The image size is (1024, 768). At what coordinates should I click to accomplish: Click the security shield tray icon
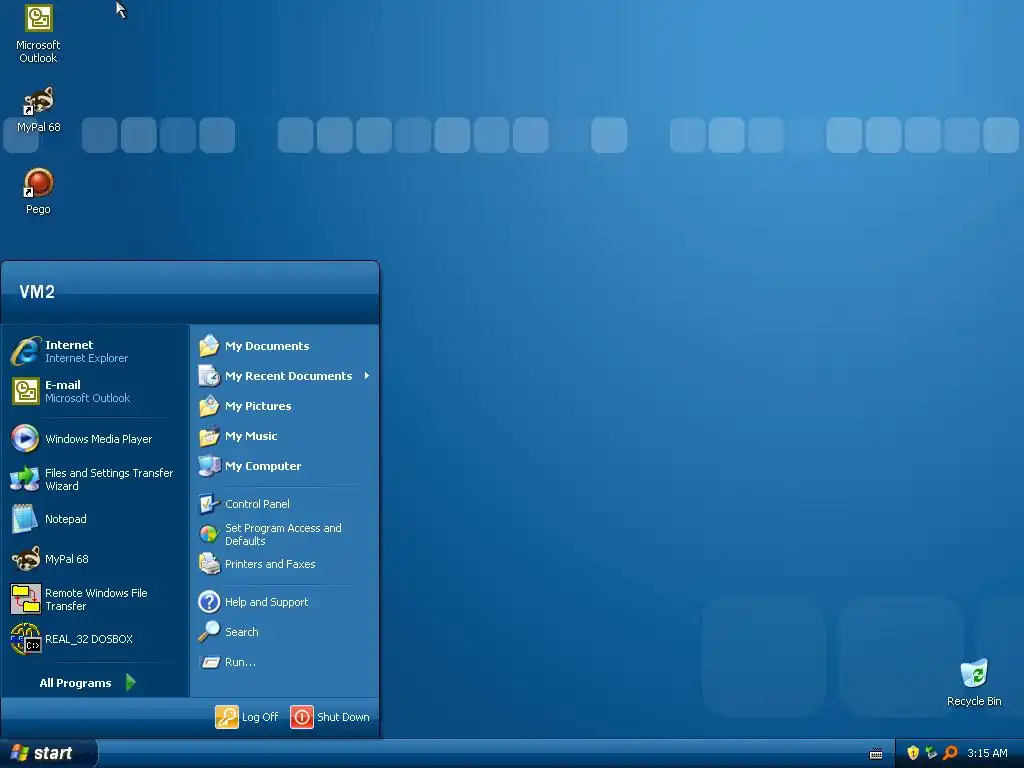pos(913,753)
